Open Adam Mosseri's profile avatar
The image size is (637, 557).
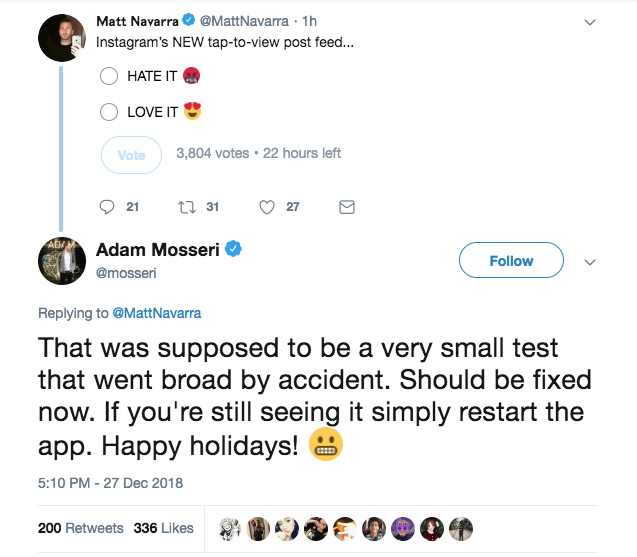[x=62, y=261]
